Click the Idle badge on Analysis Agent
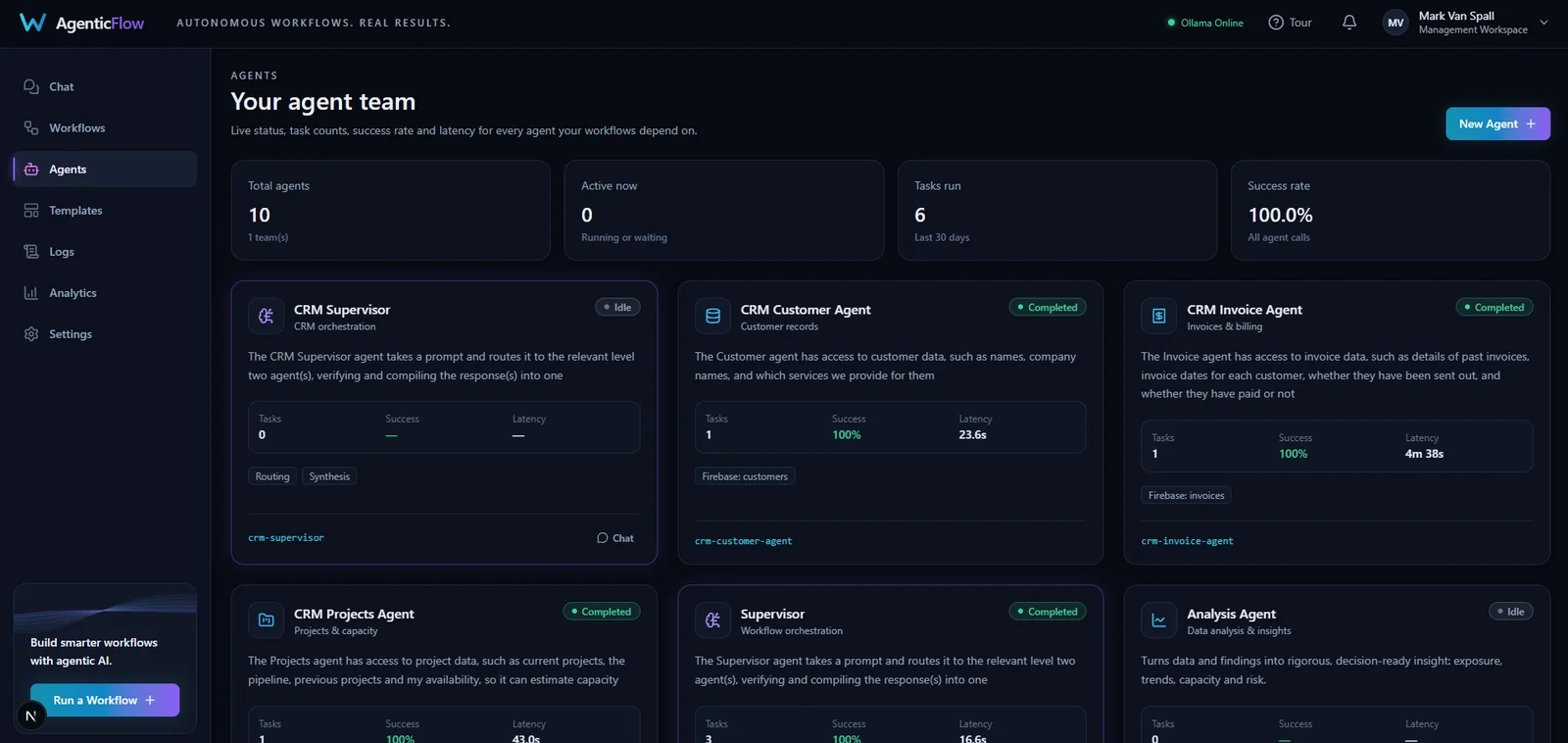 [1510, 612]
